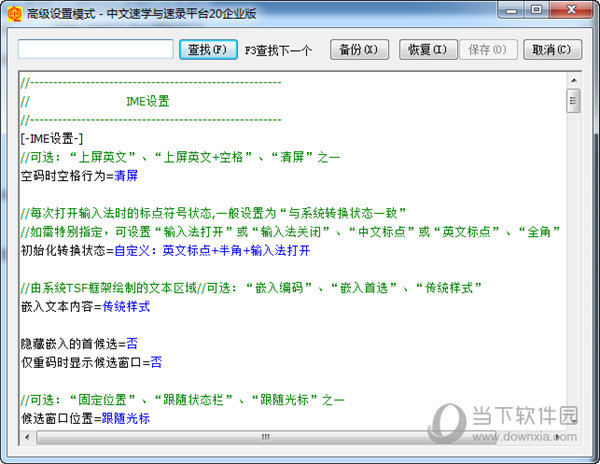Click the horizontal scrollbar thumb
This screenshot has width=600, height=464.
(264, 437)
